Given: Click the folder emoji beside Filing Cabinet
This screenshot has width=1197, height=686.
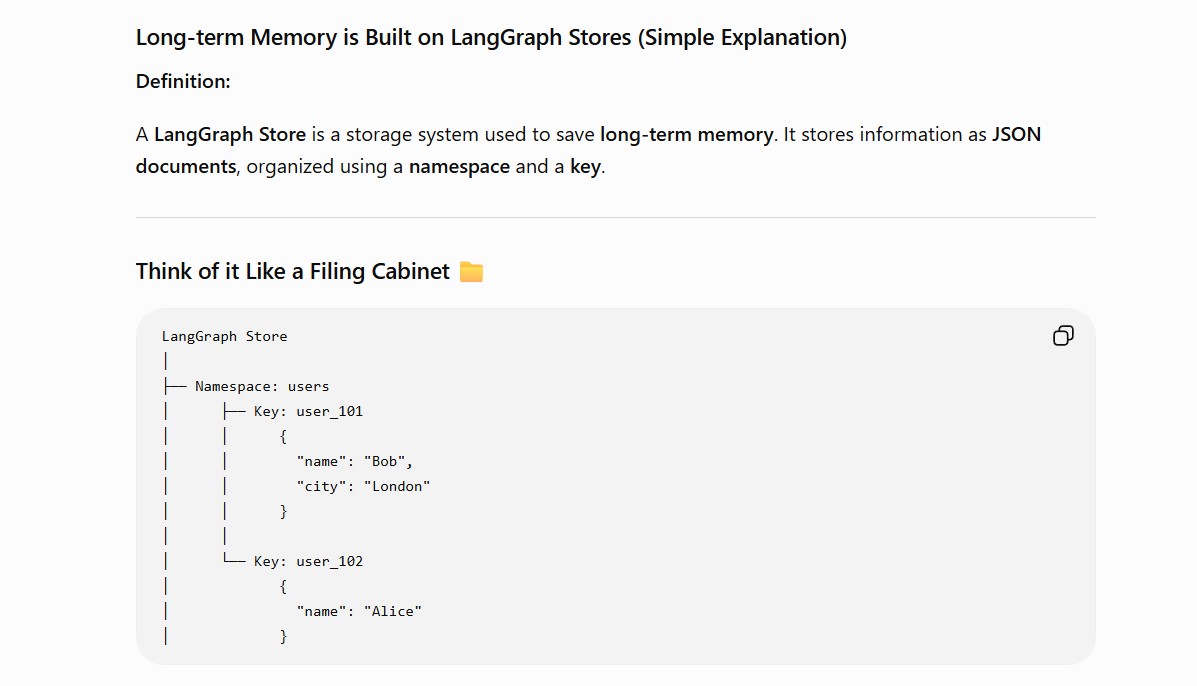Looking at the screenshot, I should [472, 272].
